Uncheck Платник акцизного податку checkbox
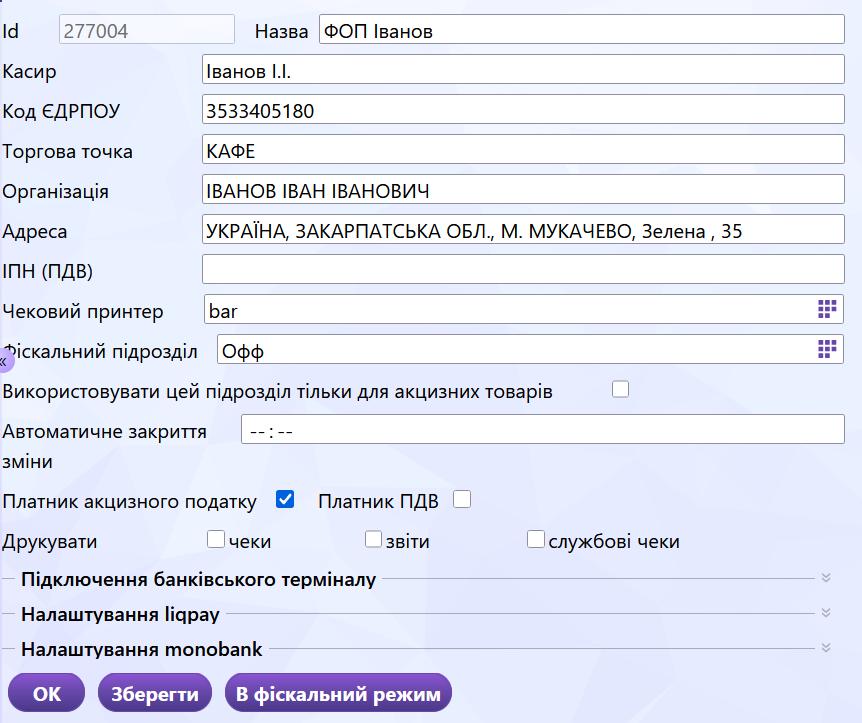862x723 pixels. point(285,499)
